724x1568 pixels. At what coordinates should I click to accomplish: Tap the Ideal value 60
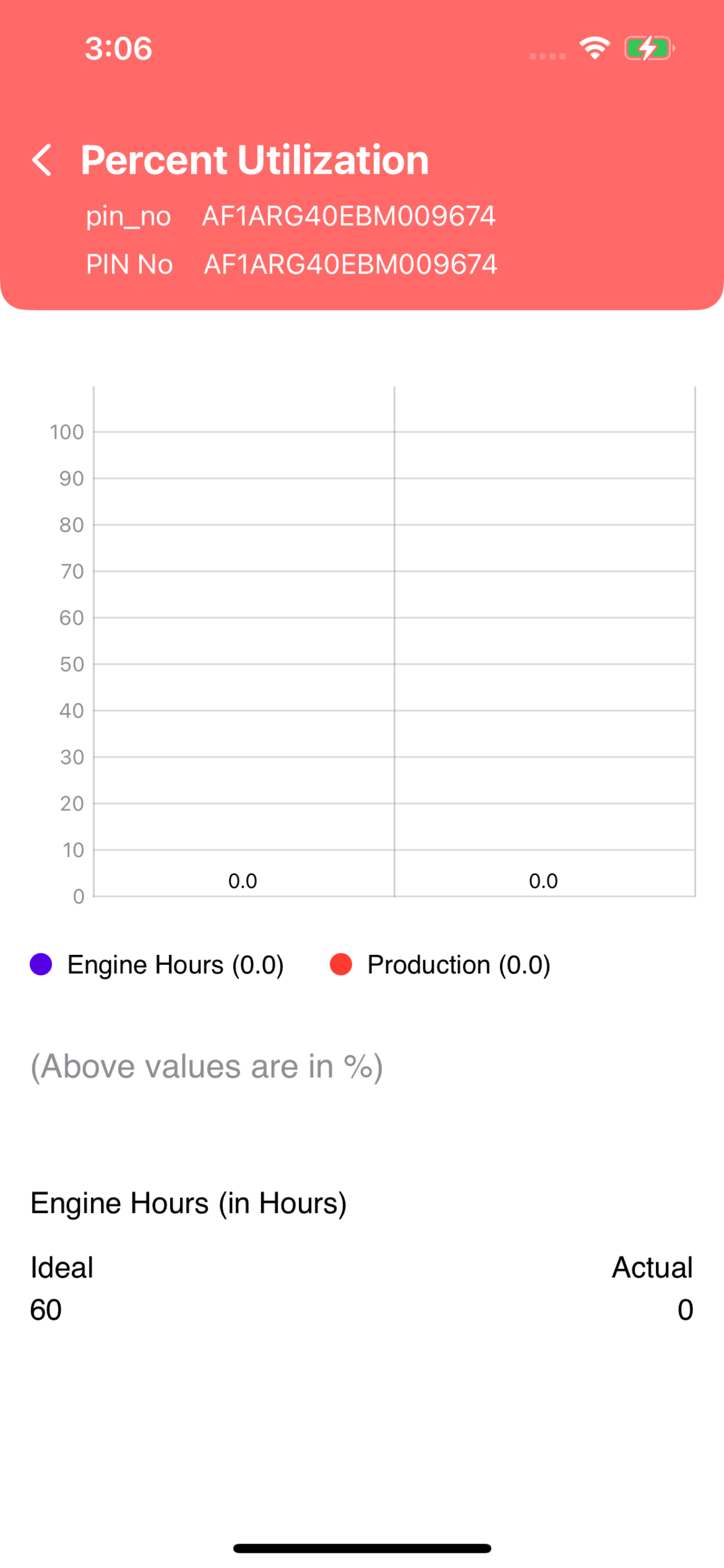tap(45, 1310)
